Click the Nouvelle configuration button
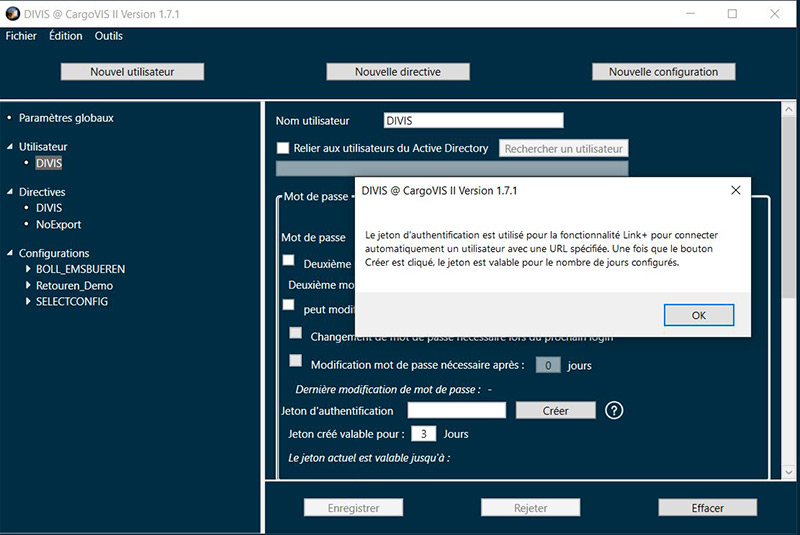Screen dimensions: 800x535 click(x=664, y=72)
